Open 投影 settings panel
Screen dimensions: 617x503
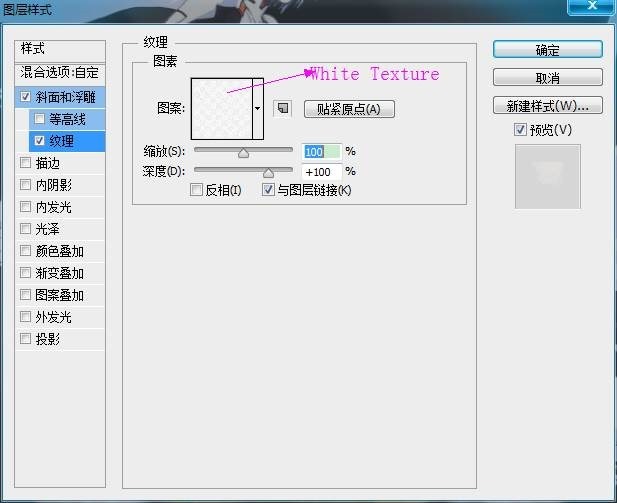coord(48,339)
